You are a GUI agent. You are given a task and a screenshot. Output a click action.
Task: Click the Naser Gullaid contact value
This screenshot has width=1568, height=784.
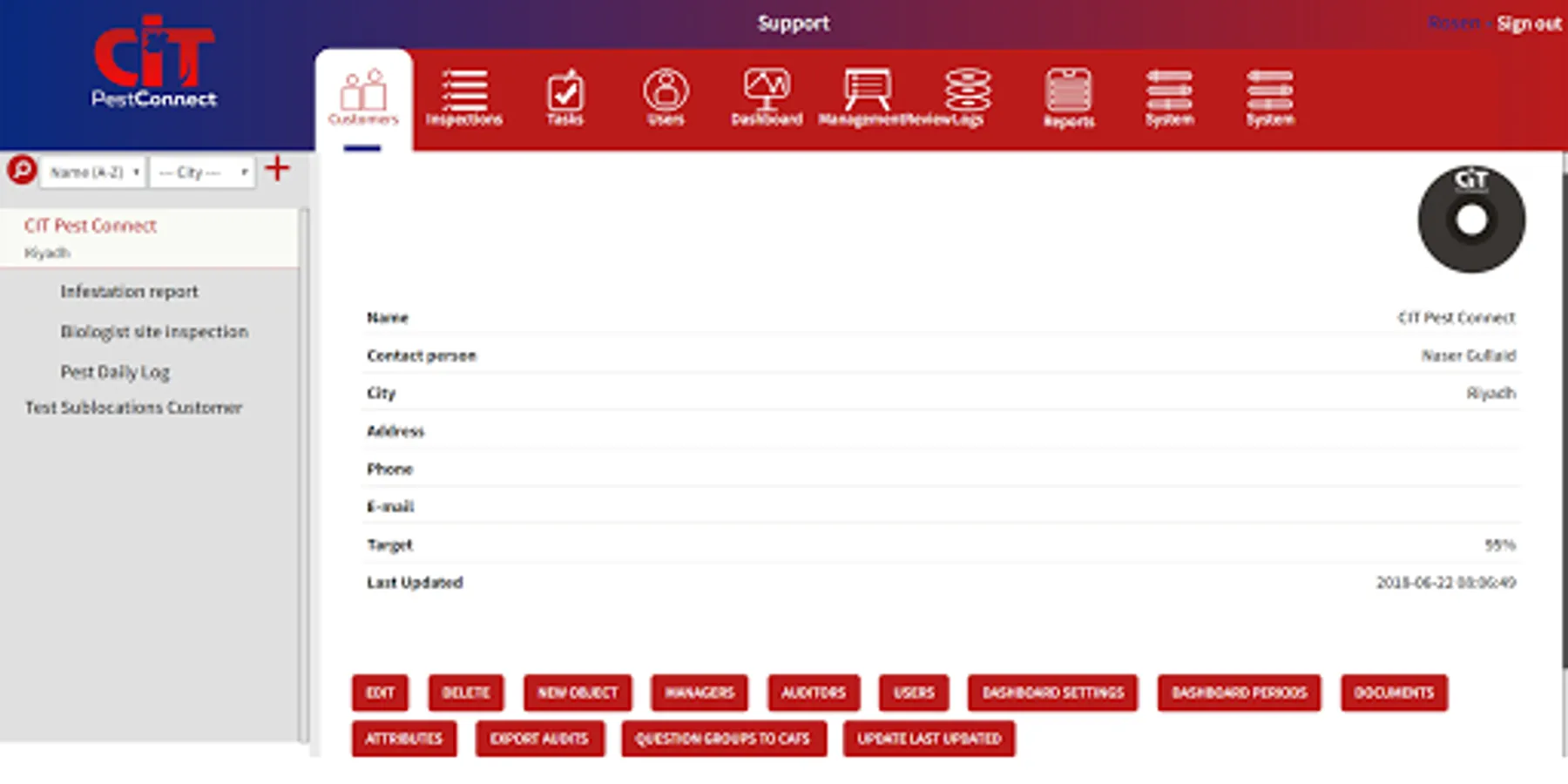pyautogui.click(x=1469, y=355)
